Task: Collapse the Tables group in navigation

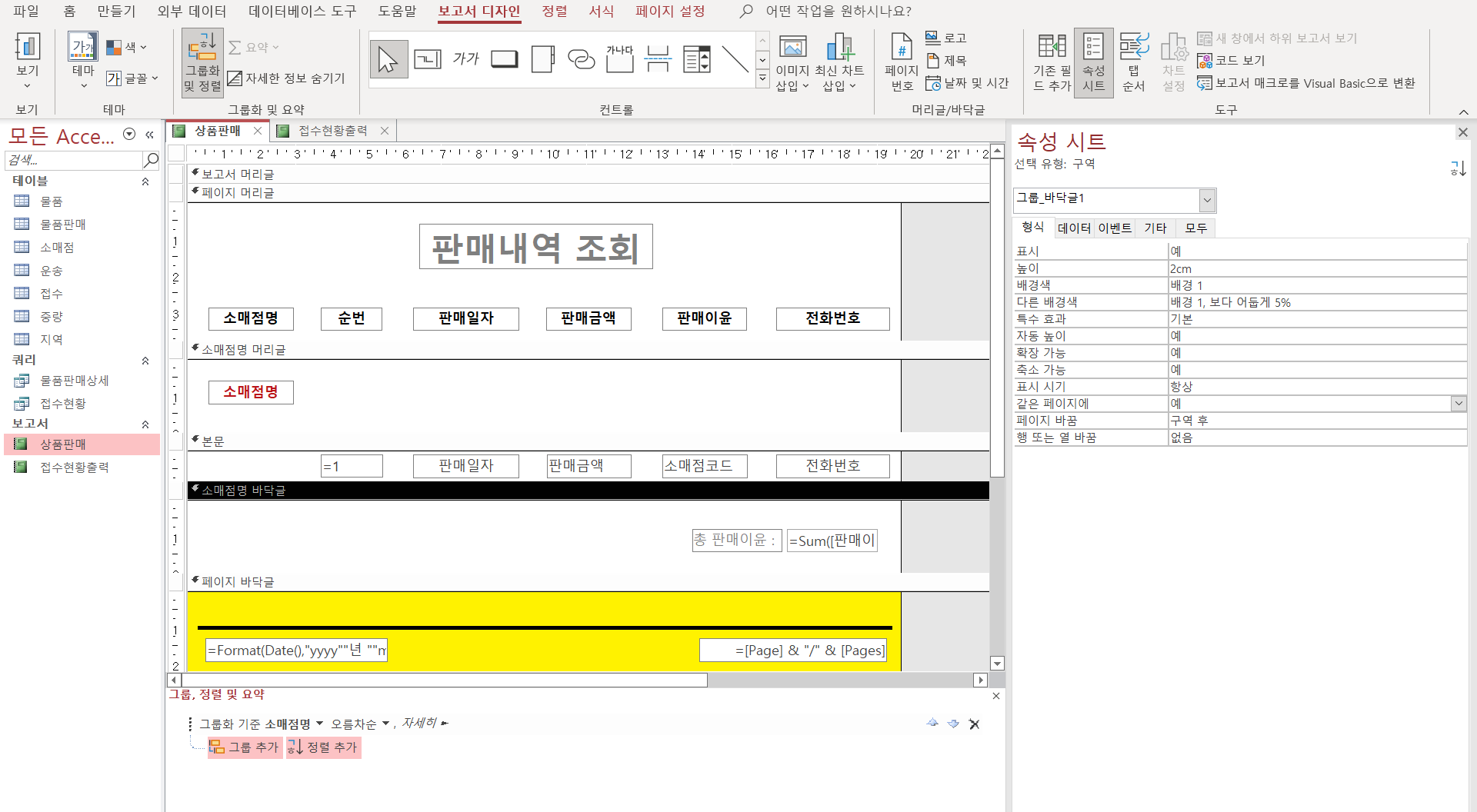Action: click(145, 181)
